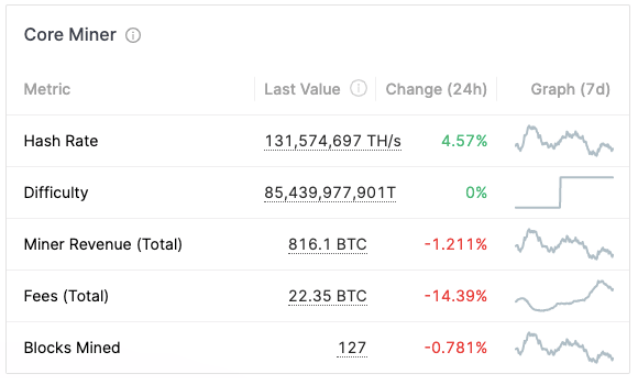The image size is (634, 378).
Task: Select the Fees (Total) metric row label
Action: (66, 296)
